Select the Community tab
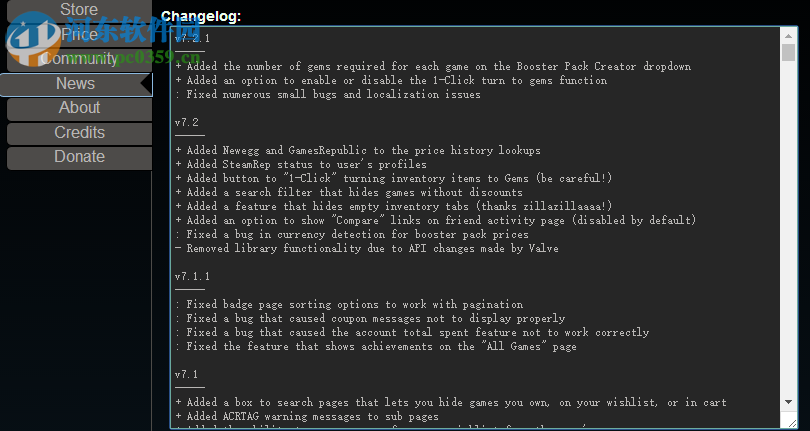The height and width of the screenshot is (431, 810). (x=79, y=59)
